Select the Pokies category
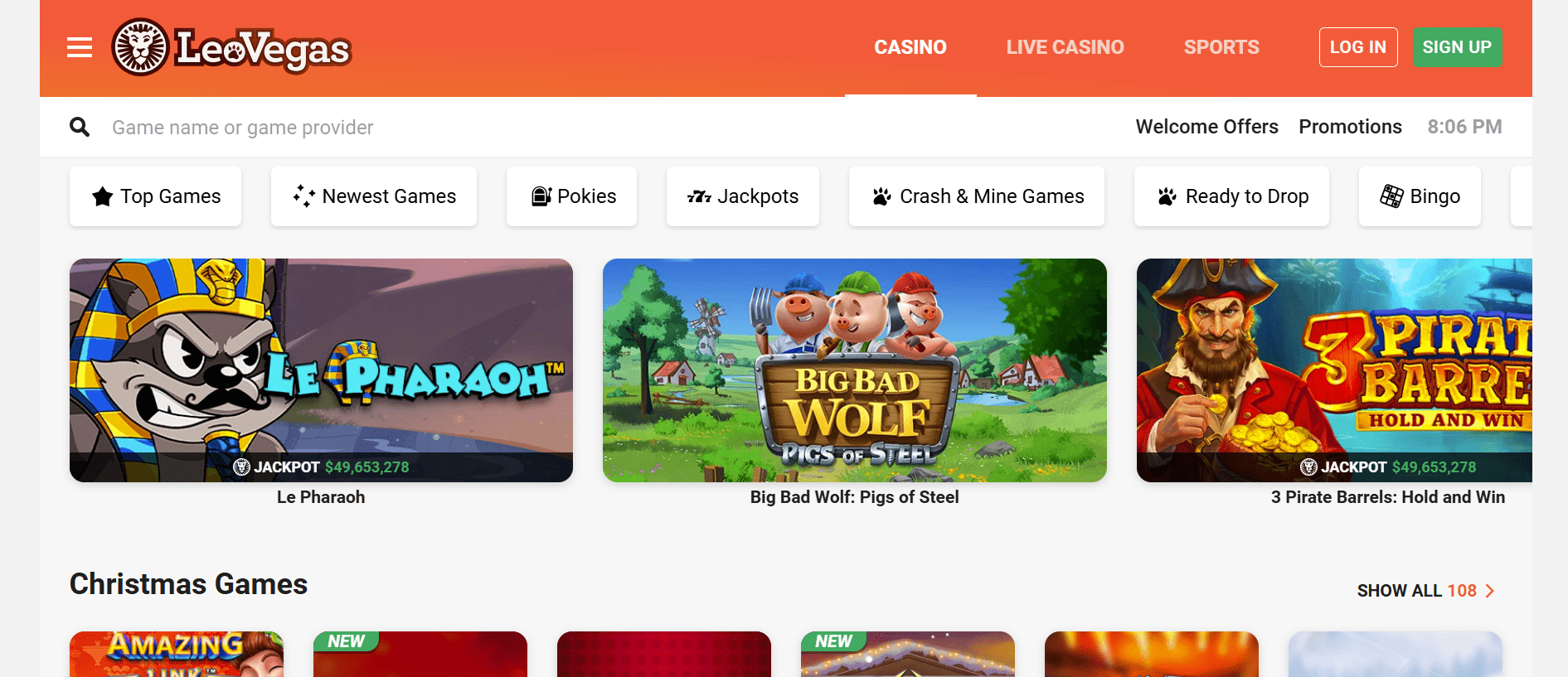Viewport: 1568px width, 677px height. tap(572, 196)
